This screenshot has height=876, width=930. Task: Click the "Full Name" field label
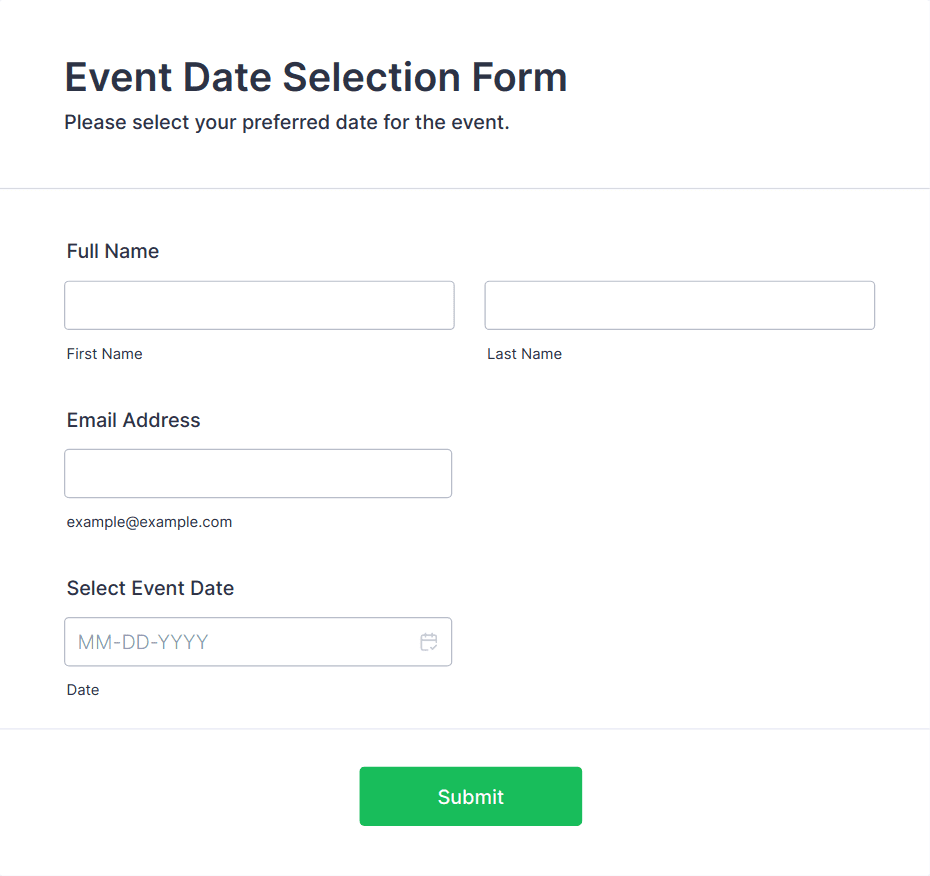pos(113,251)
